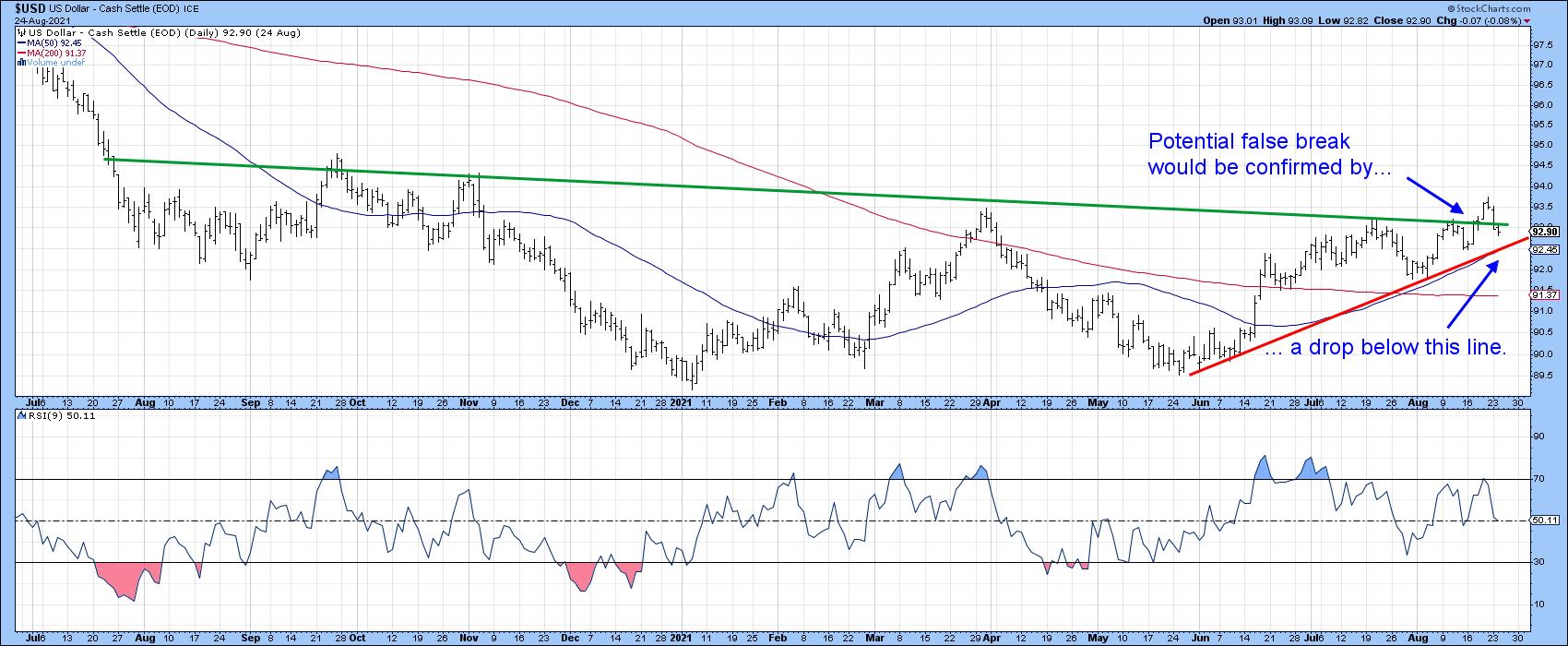Click the 92.90 current price tag
Image resolution: width=1568 pixels, height=646 pixels.
pos(1546,232)
